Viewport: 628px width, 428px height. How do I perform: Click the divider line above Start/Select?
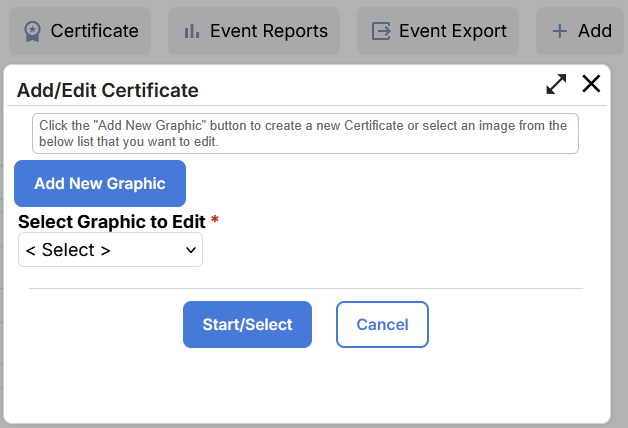(305, 288)
